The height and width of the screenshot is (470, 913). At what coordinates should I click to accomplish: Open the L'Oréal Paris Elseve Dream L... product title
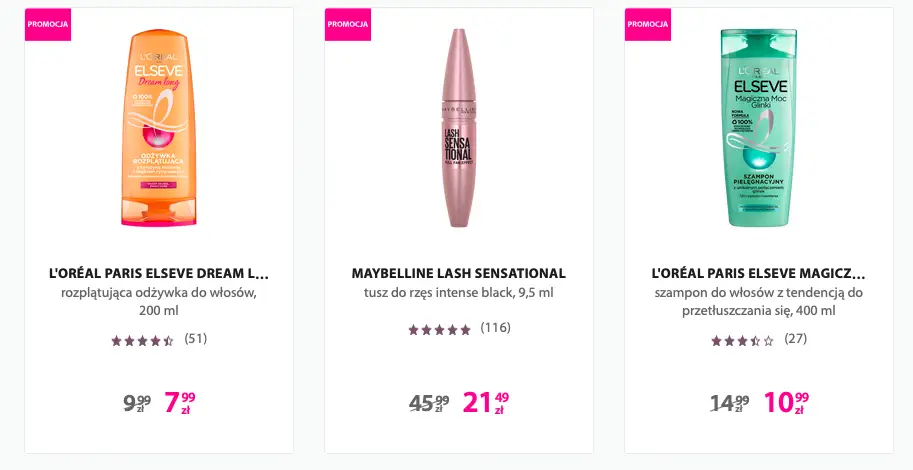[159, 273]
